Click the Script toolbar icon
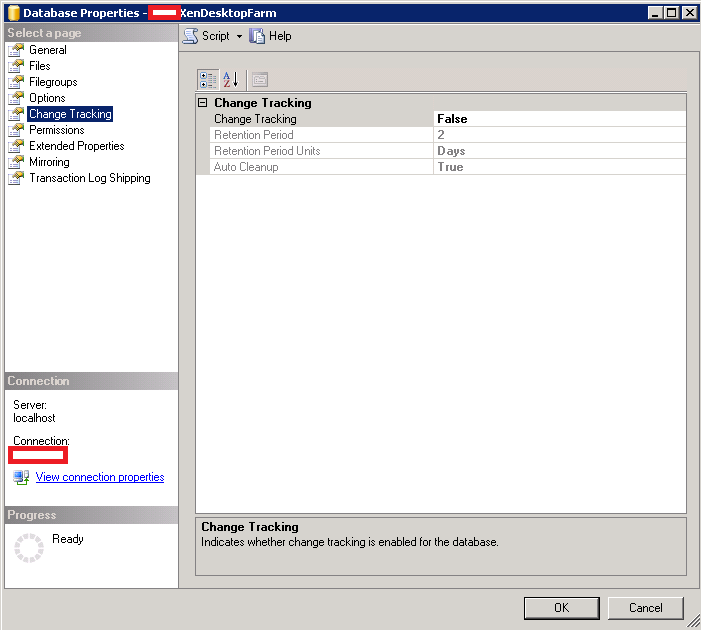The width and height of the screenshot is (701, 630). [190, 36]
